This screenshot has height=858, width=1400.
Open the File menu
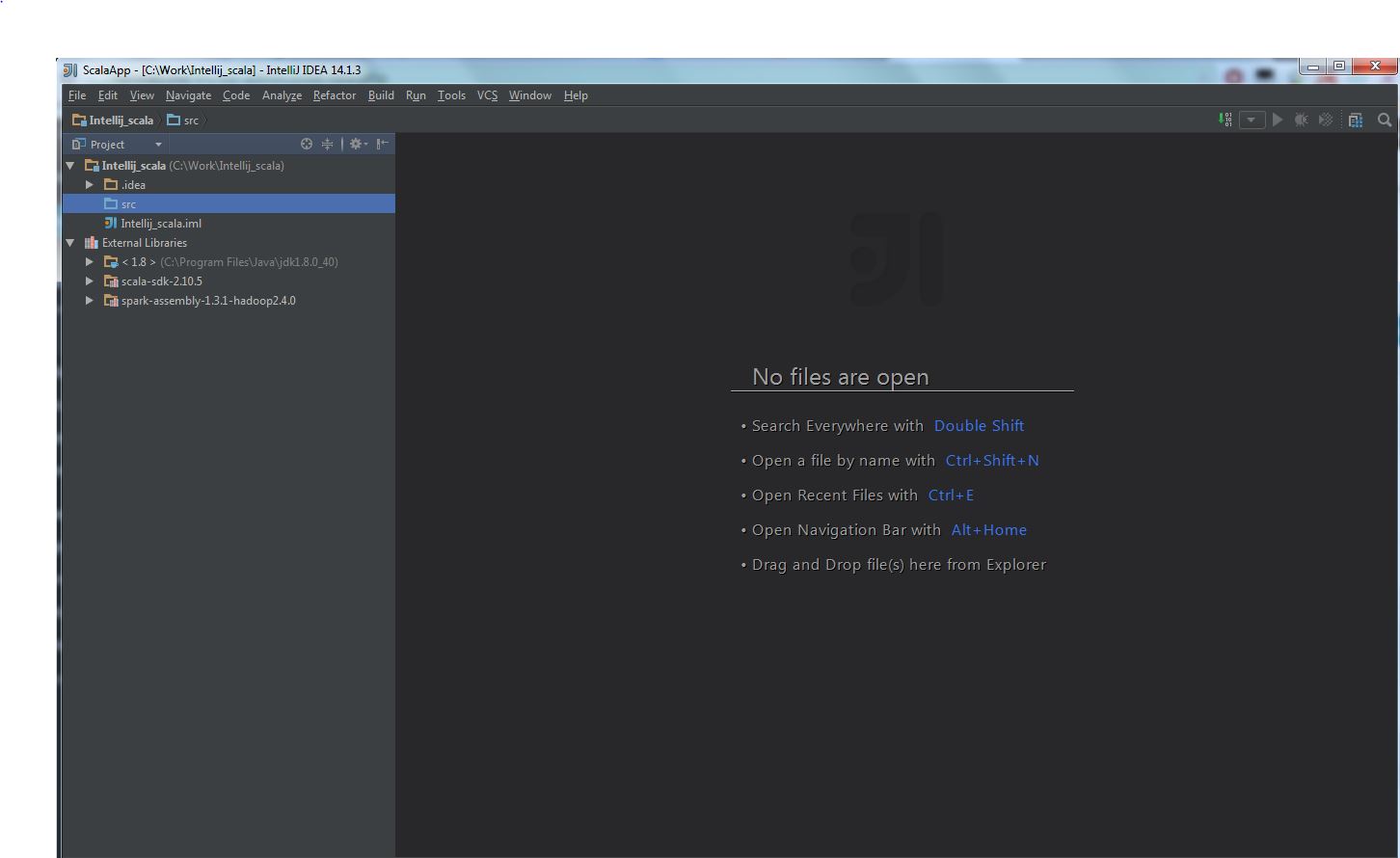(77, 95)
